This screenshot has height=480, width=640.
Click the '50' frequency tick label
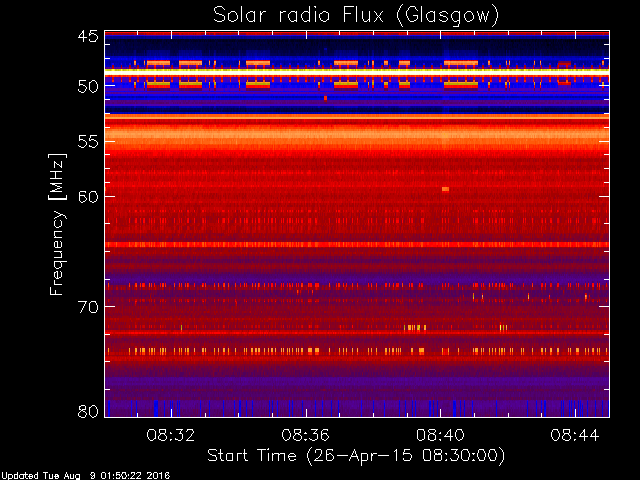pyautogui.click(x=88, y=86)
